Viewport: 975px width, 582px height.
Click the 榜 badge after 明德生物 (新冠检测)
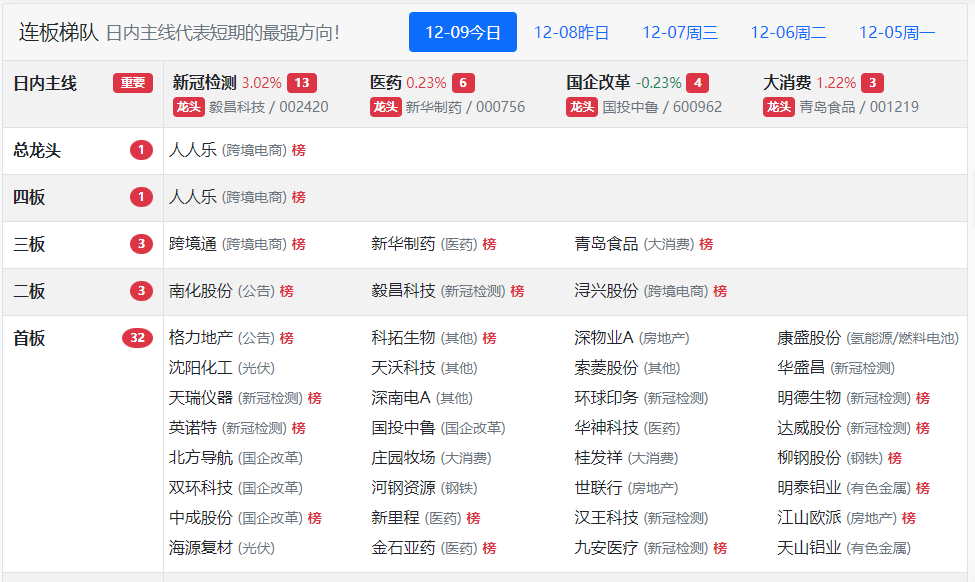[x=923, y=398]
